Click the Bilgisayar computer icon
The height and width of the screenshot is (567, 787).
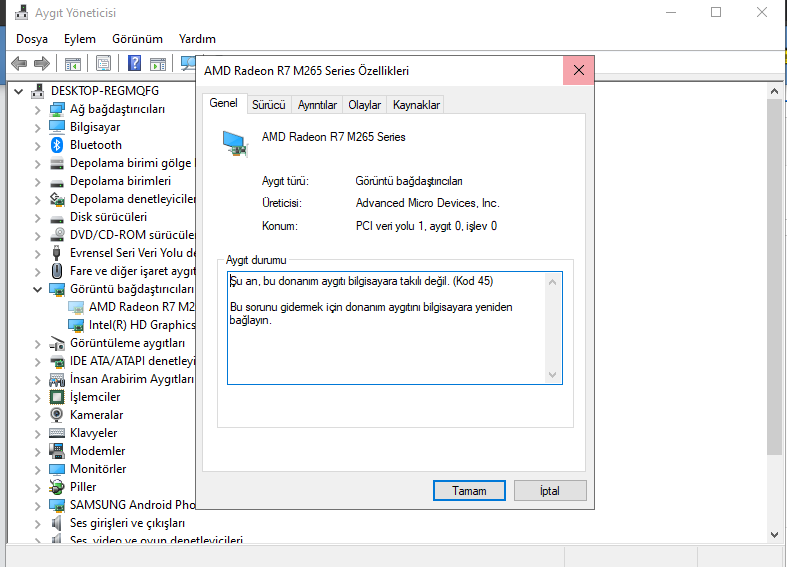[57, 127]
